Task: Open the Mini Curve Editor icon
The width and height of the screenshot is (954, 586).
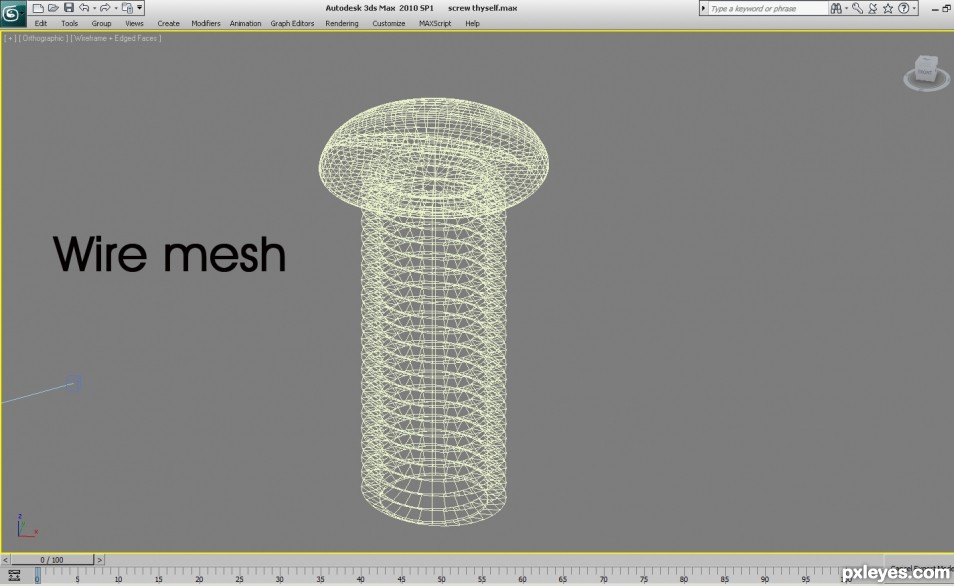Action: click(14, 575)
